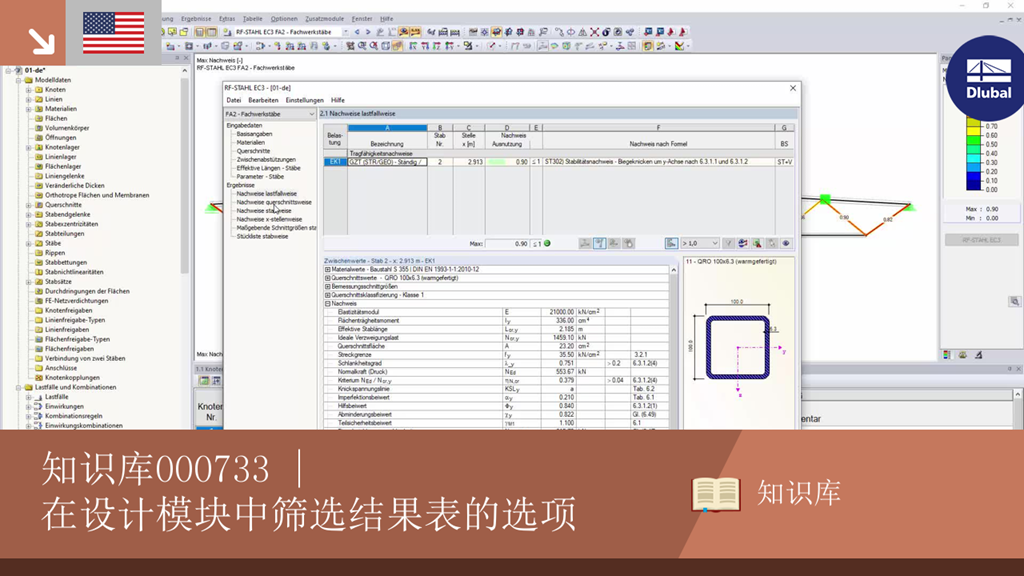This screenshot has height=576, width=1024.
Task: Open Basisangaben under Eingabedaten
Action: point(254,134)
